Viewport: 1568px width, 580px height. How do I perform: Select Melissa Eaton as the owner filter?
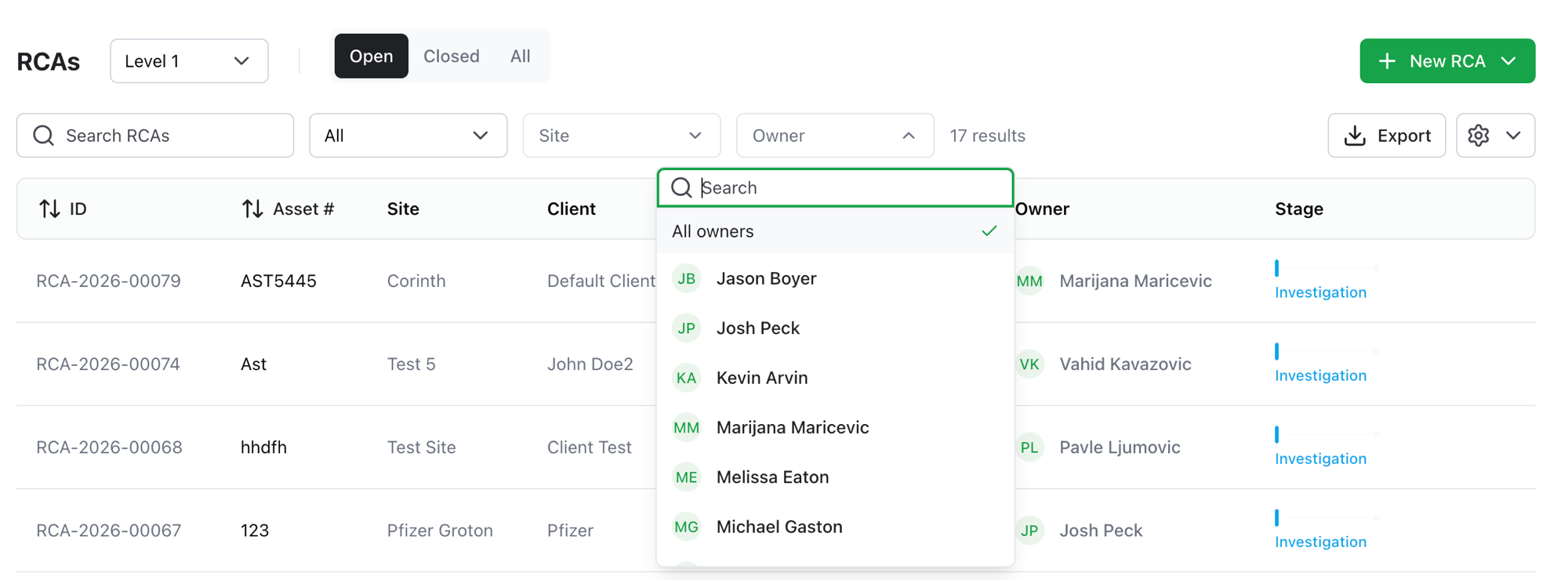(836, 477)
